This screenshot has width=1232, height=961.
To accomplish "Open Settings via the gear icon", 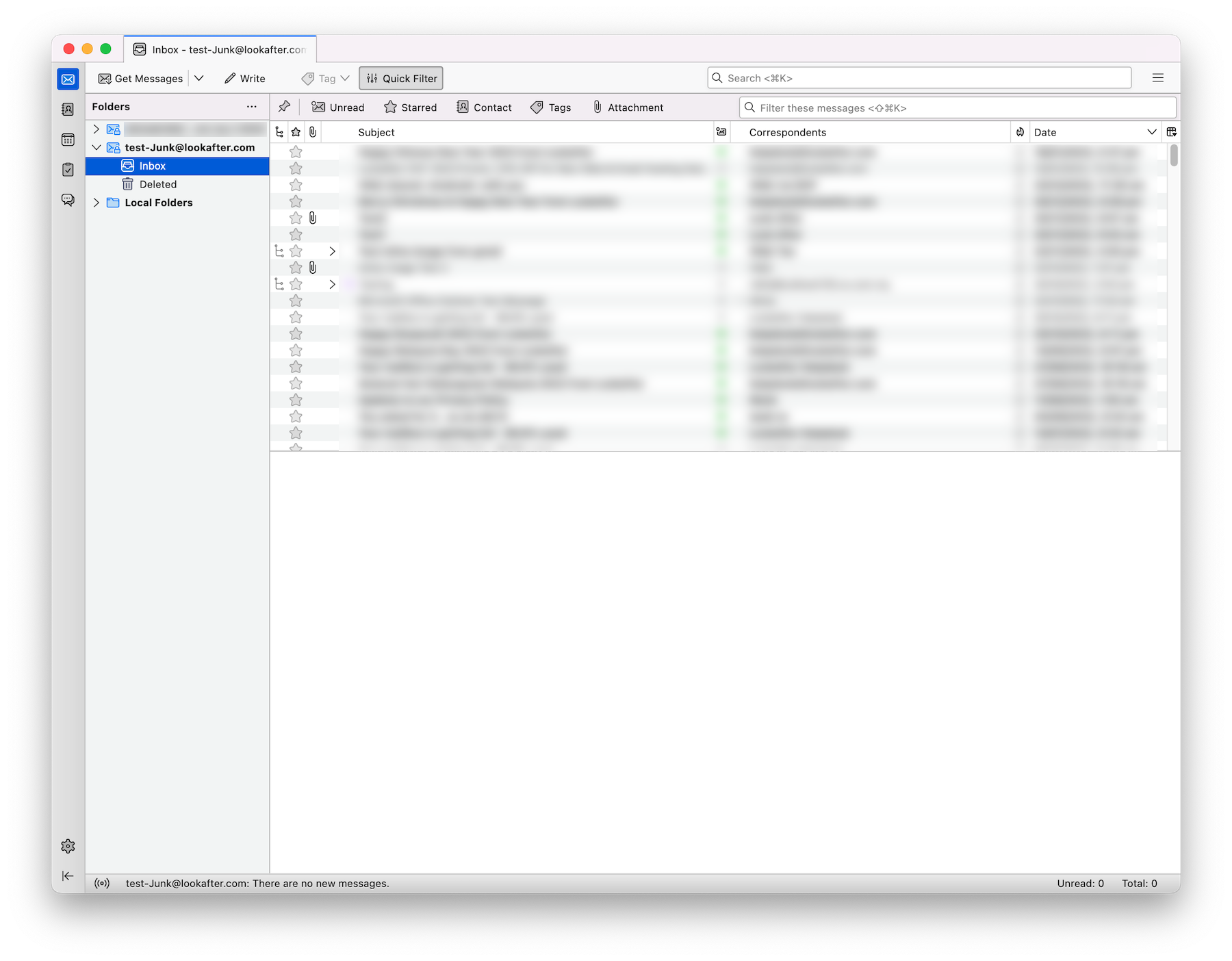I will [68, 846].
